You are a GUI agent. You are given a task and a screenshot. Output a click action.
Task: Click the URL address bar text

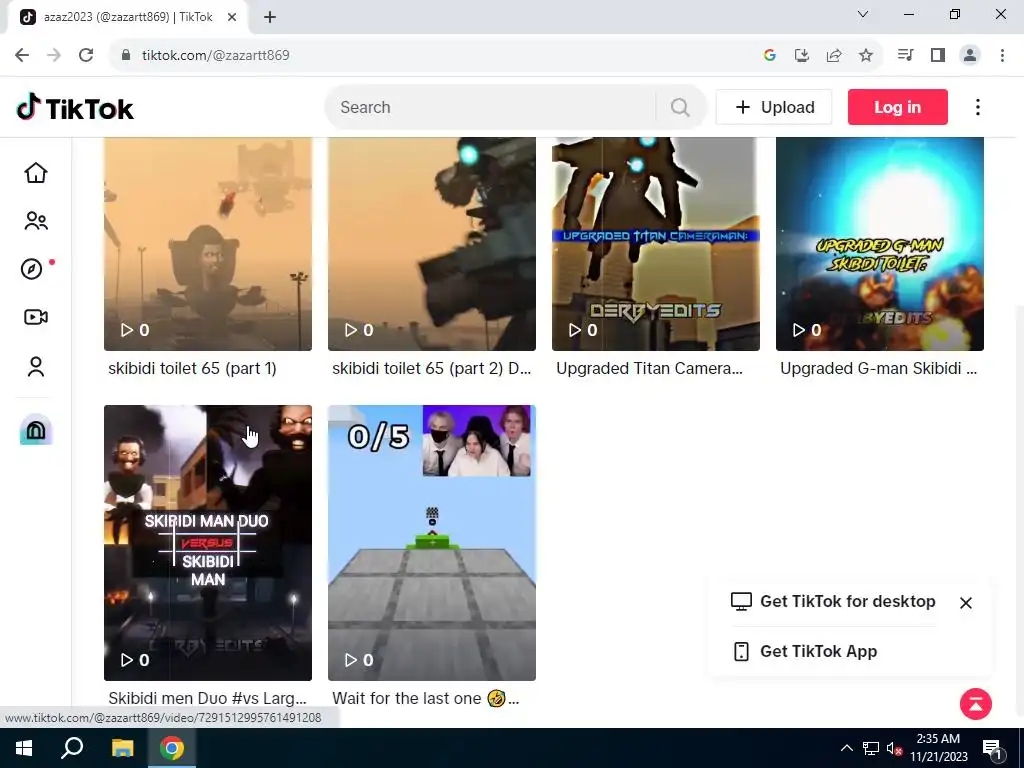pos(216,55)
